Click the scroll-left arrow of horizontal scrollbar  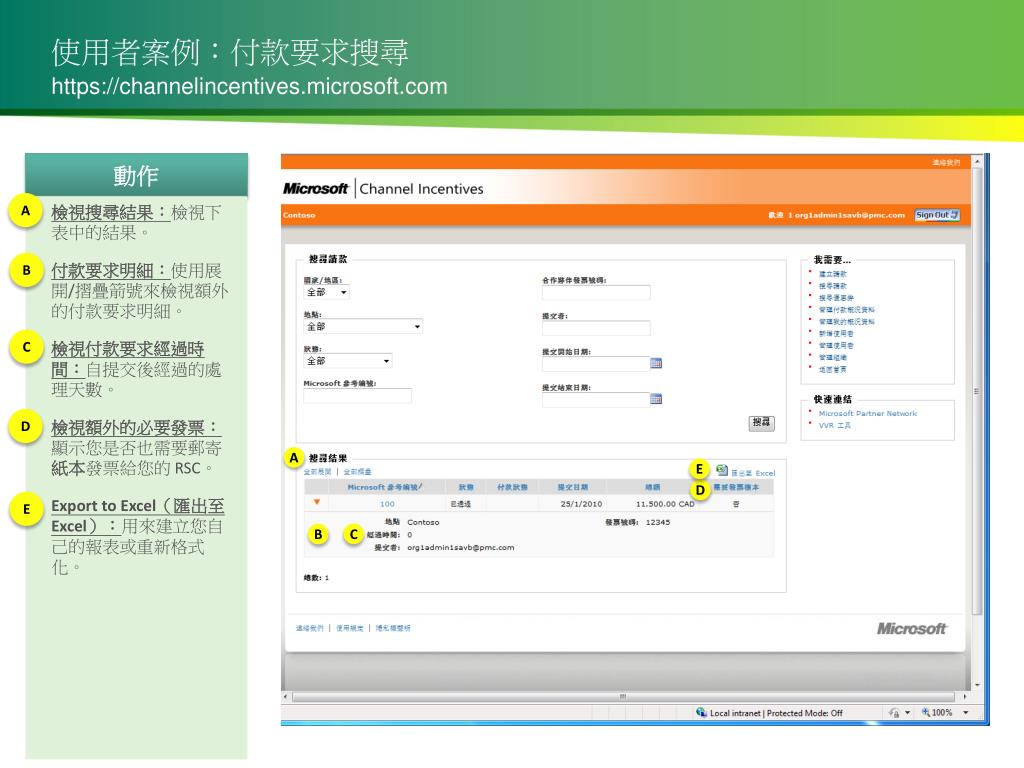[285, 697]
